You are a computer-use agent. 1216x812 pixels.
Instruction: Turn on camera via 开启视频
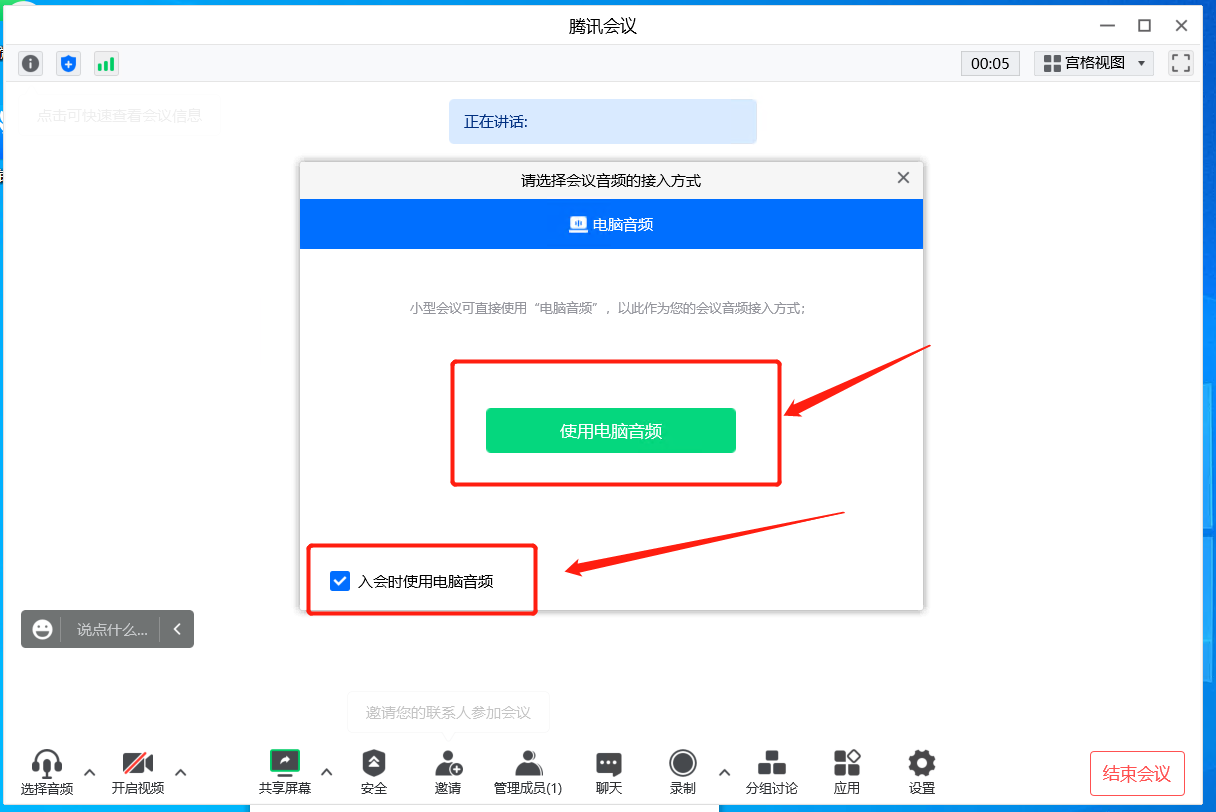point(138,772)
